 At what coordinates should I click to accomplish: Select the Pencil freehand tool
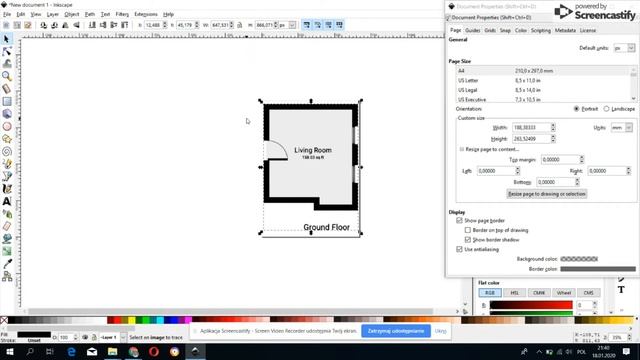7,164
